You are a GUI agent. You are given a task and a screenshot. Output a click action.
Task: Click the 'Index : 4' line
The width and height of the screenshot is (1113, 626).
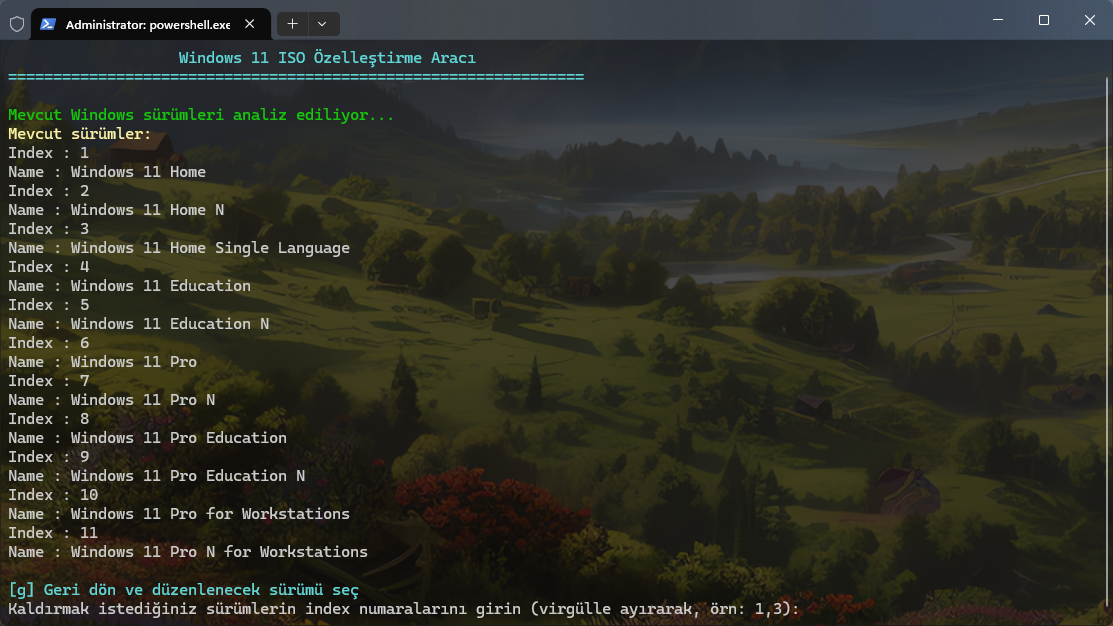click(48, 267)
